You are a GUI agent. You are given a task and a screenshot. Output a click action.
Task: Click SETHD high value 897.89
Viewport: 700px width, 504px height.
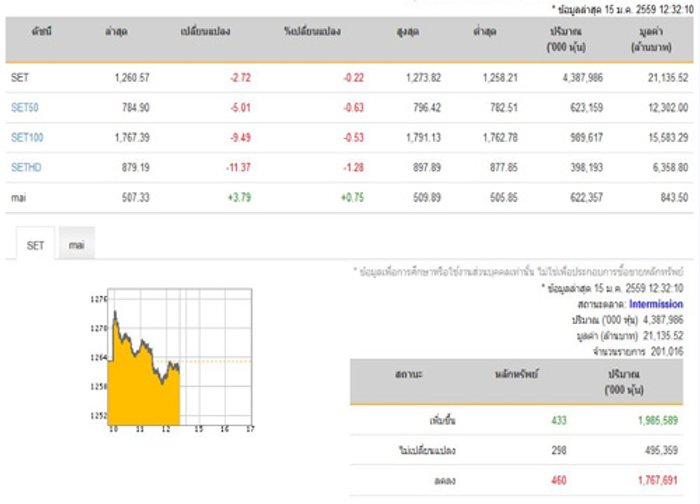427,167
